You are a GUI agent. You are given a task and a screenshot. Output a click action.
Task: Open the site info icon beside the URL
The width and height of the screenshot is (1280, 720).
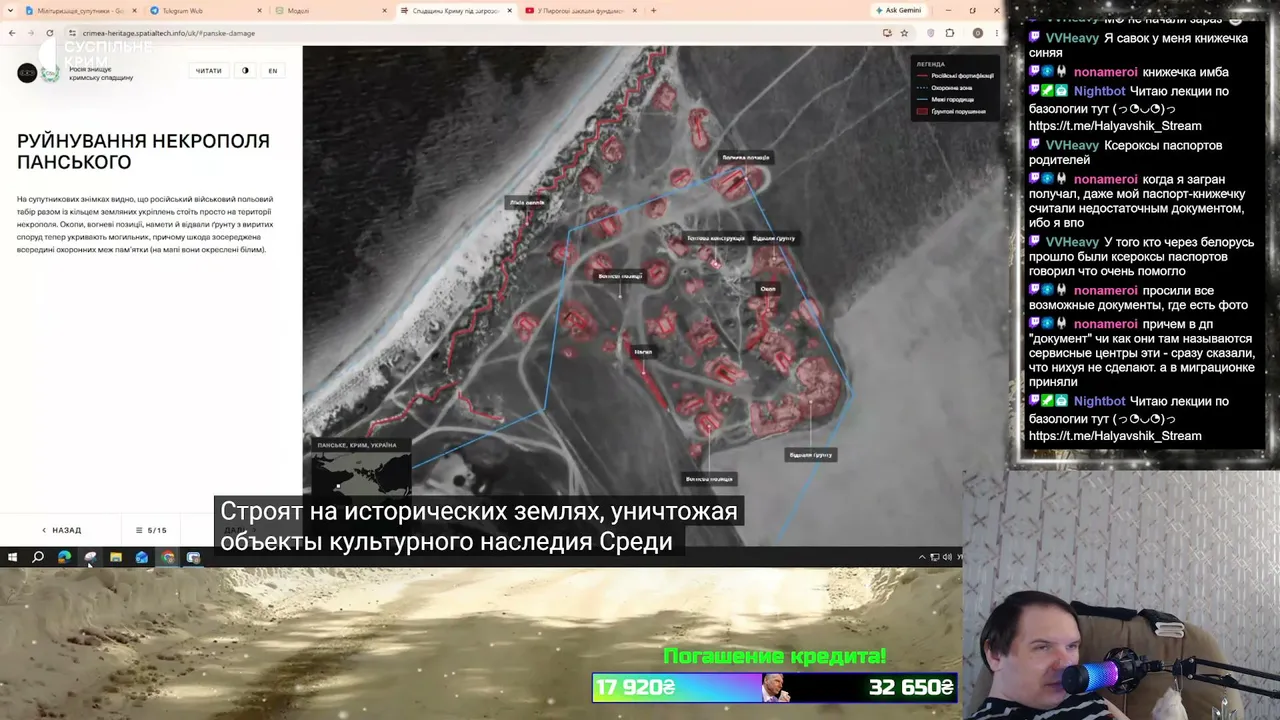coord(72,33)
